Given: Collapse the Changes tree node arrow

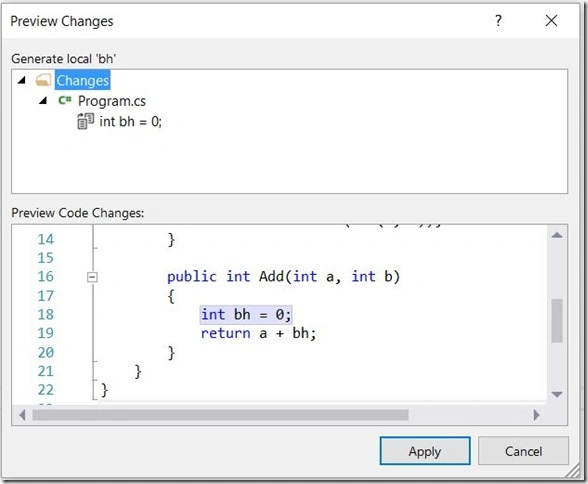Looking at the screenshot, I should point(22,80).
